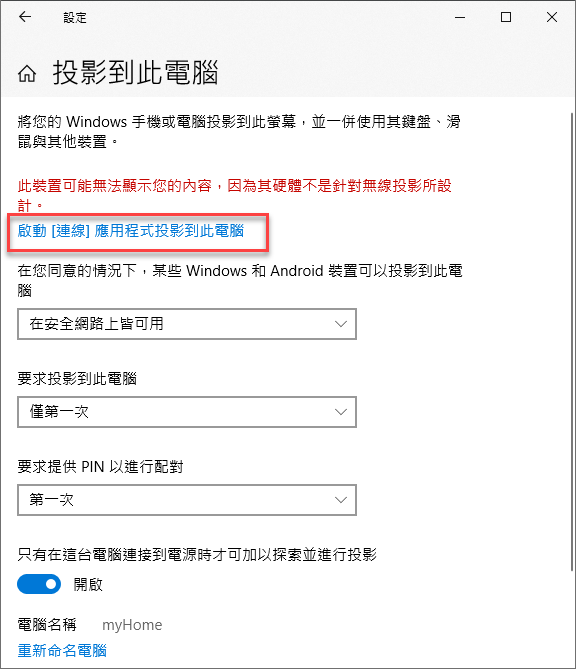Expand the 要求提供 PIN 以進行配對 dropdown

click(x=187, y=500)
